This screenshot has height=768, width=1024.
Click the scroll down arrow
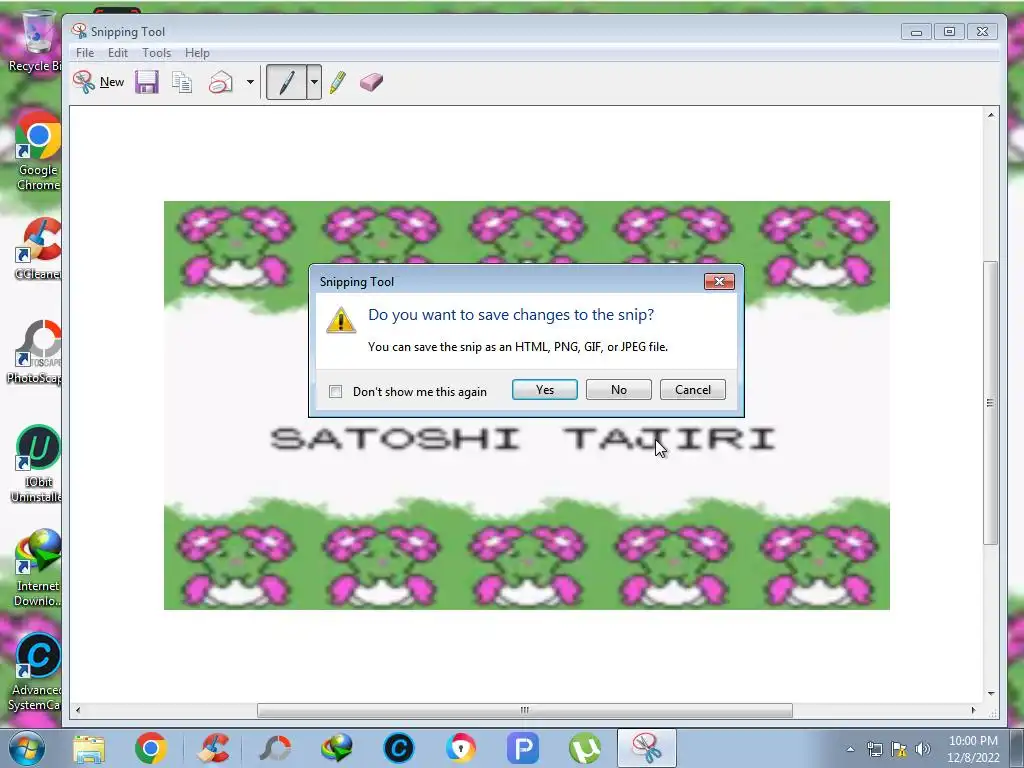(991, 694)
